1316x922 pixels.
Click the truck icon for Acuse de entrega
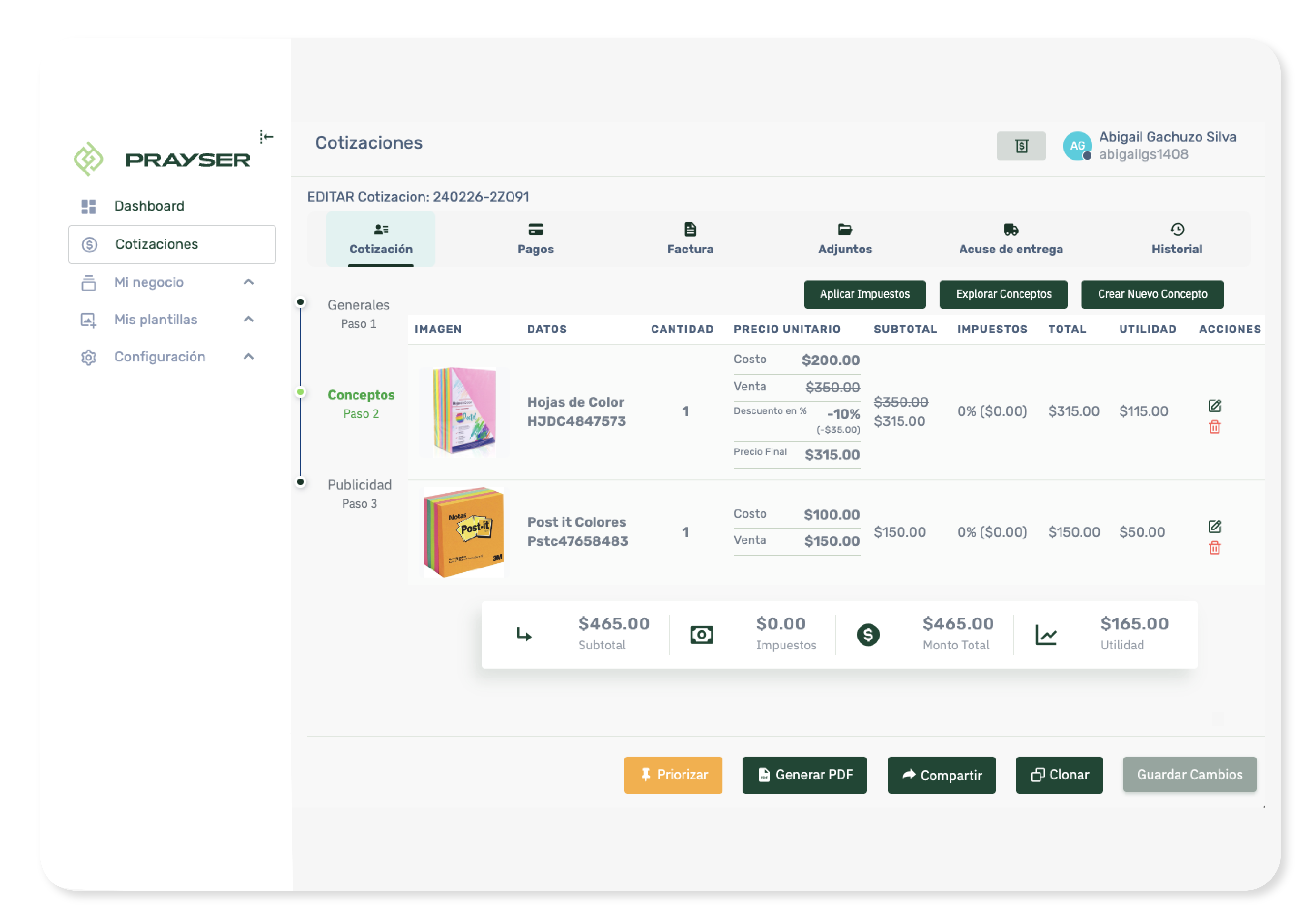click(1011, 229)
